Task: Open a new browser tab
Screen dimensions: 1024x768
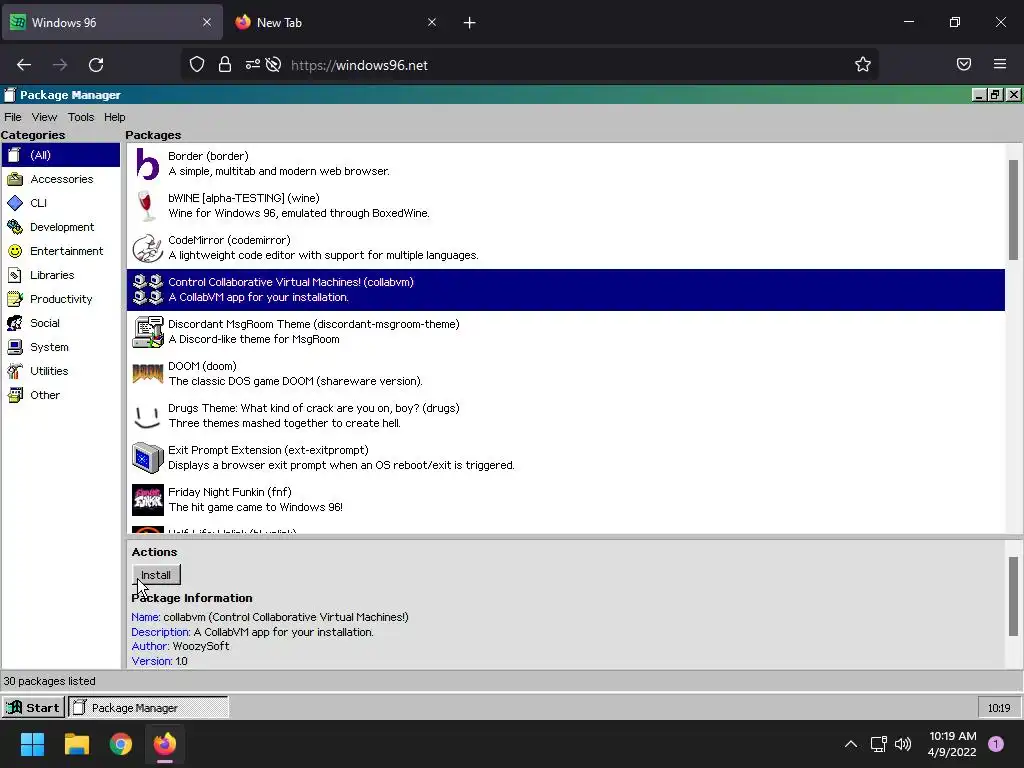Action: 470,23
